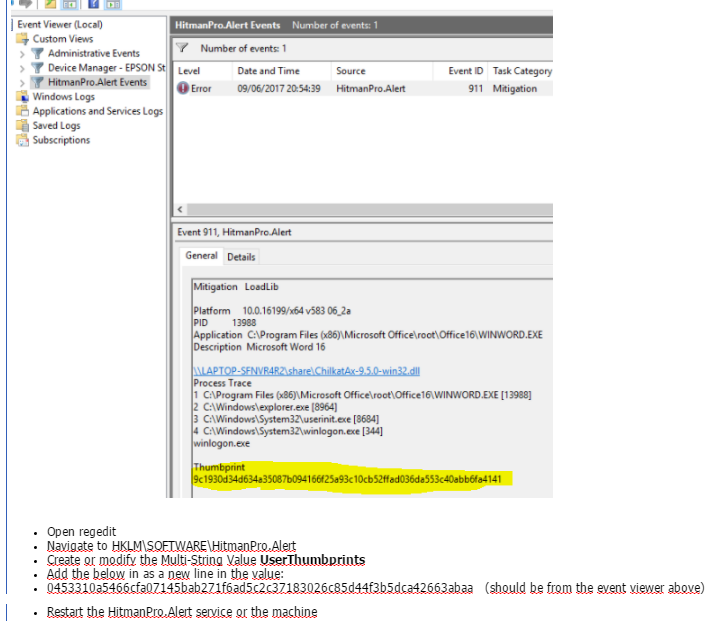Click the event list horizontal scrollbar track

[x=370, y=209]
